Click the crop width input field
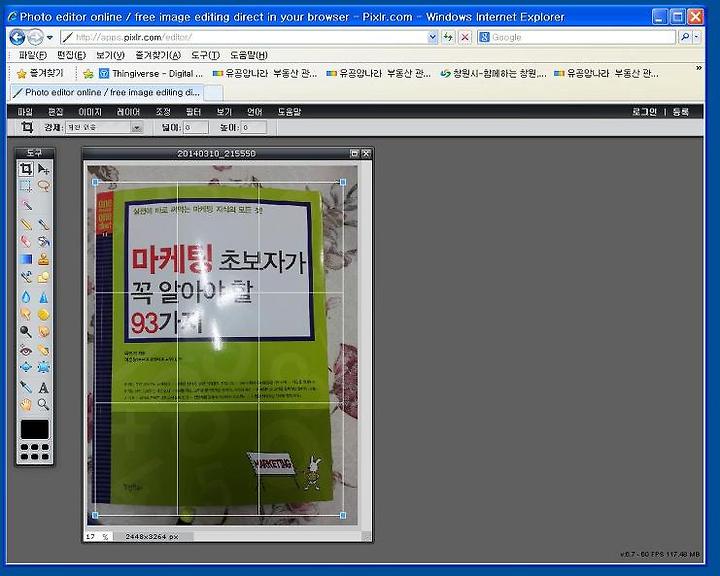Image resolution: width=720 pixels, height=576 pixels. tap(196, 128)
